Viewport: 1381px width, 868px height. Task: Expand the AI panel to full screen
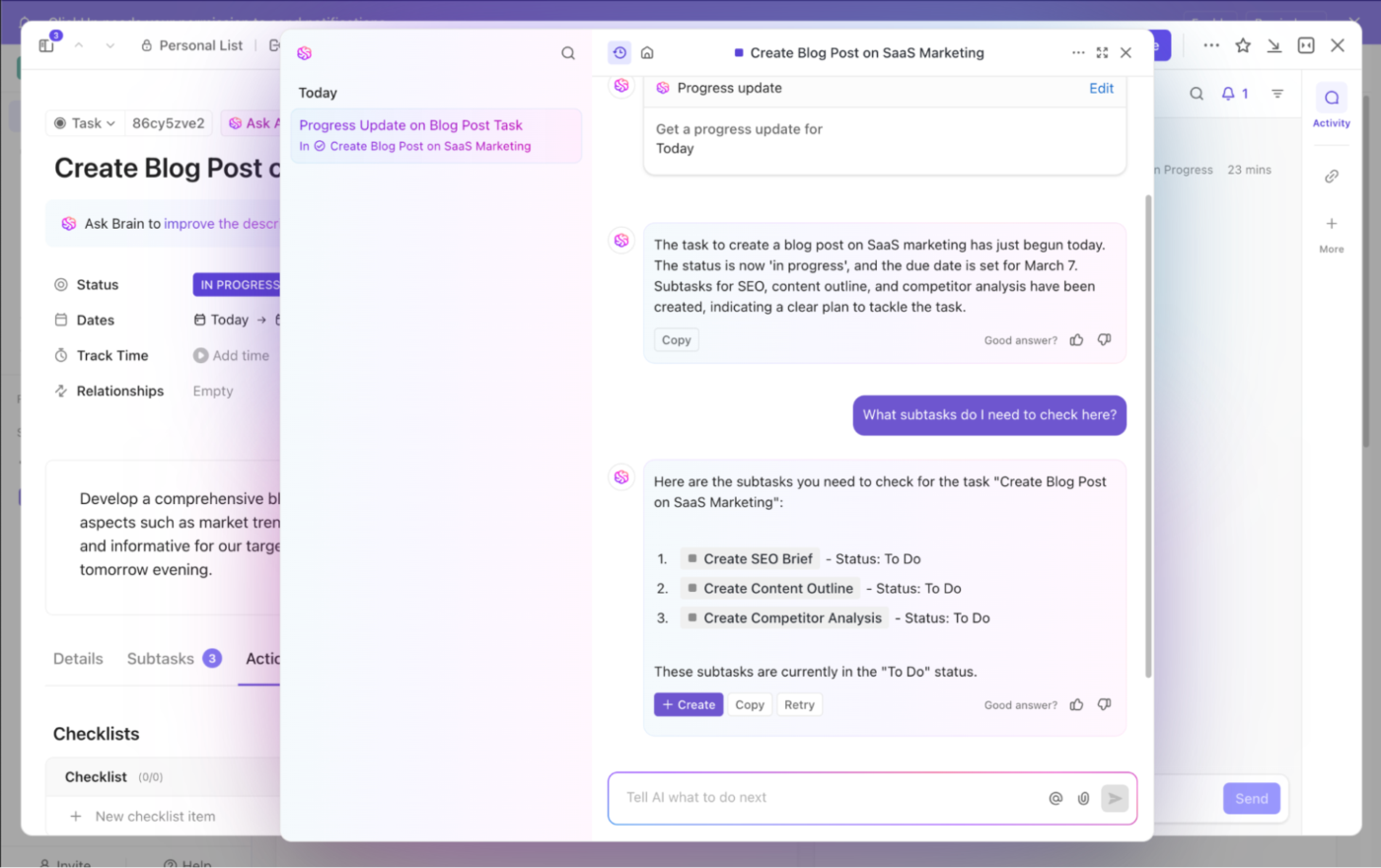point(1102,52)
